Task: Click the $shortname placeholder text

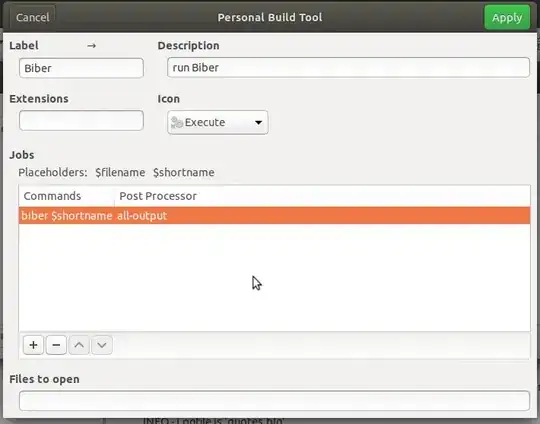Action: pos(184,172)
